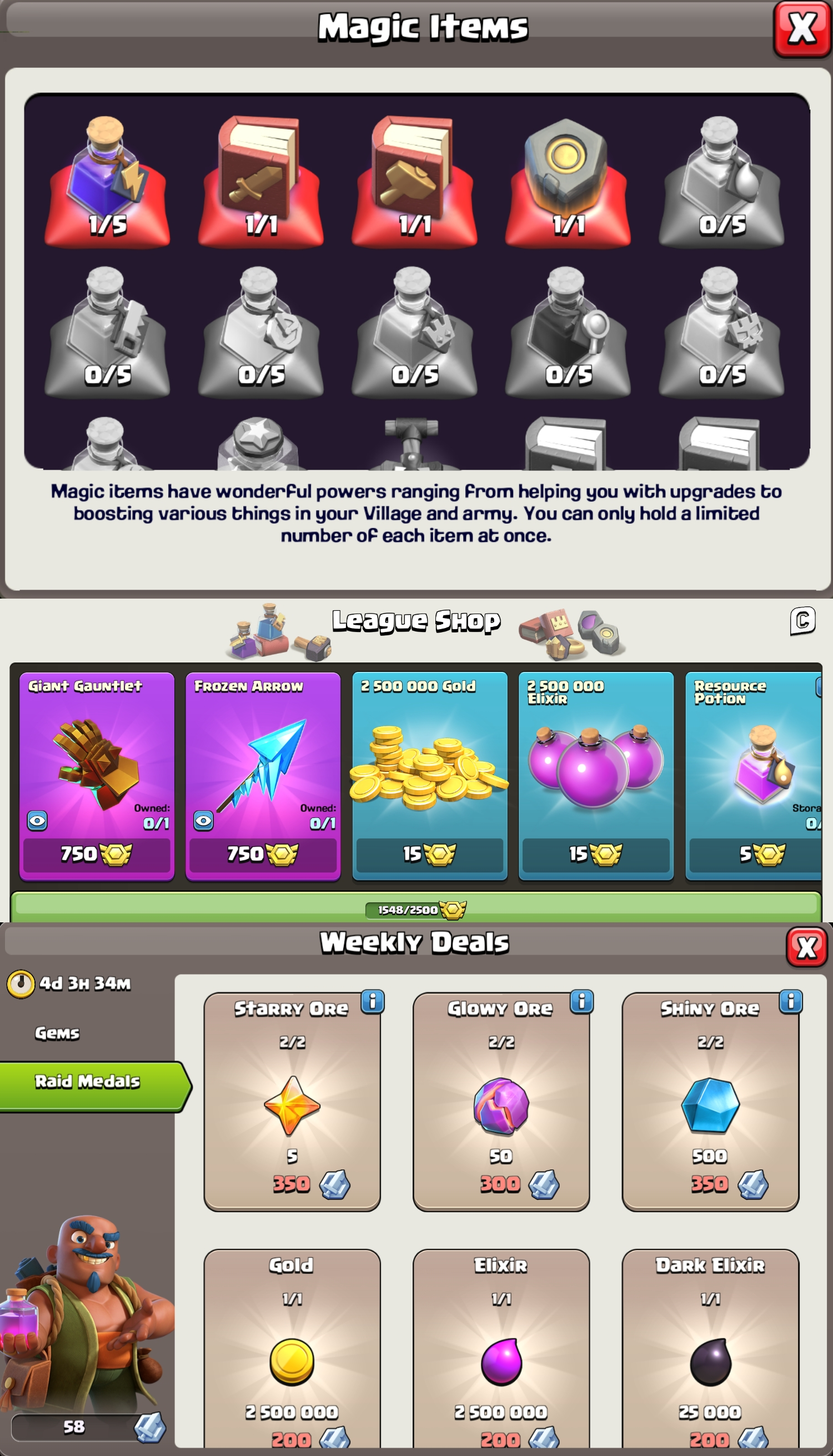Screen dimensions: 833x1456
Task: Buy 2 500 000 Elixir league offer
Action: (596, 776)
